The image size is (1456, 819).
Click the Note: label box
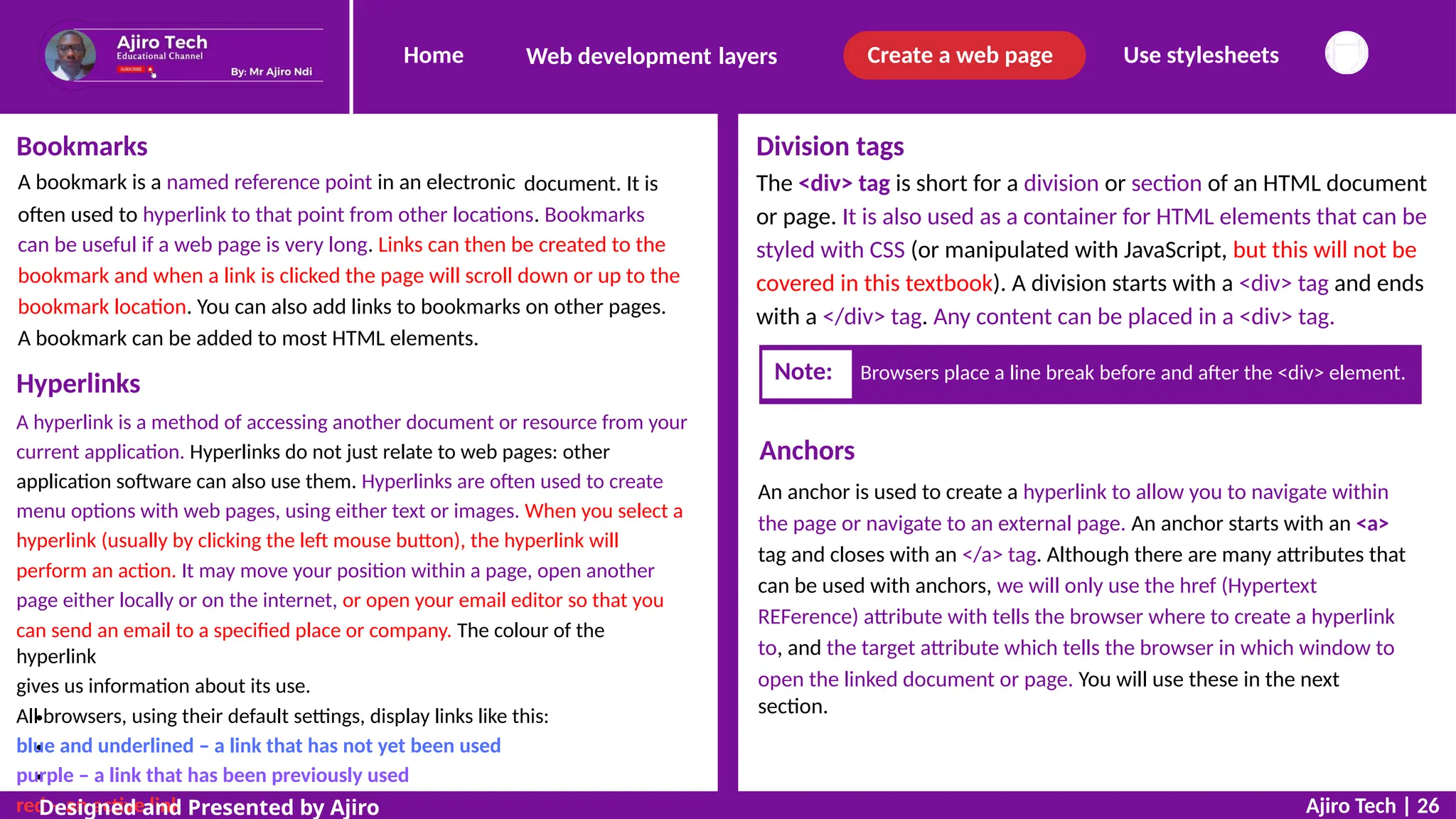click(x=806, y=373)
